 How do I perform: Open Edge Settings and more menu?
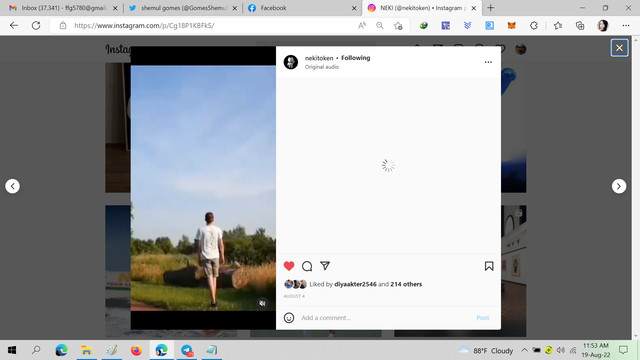tap(626, 25)
